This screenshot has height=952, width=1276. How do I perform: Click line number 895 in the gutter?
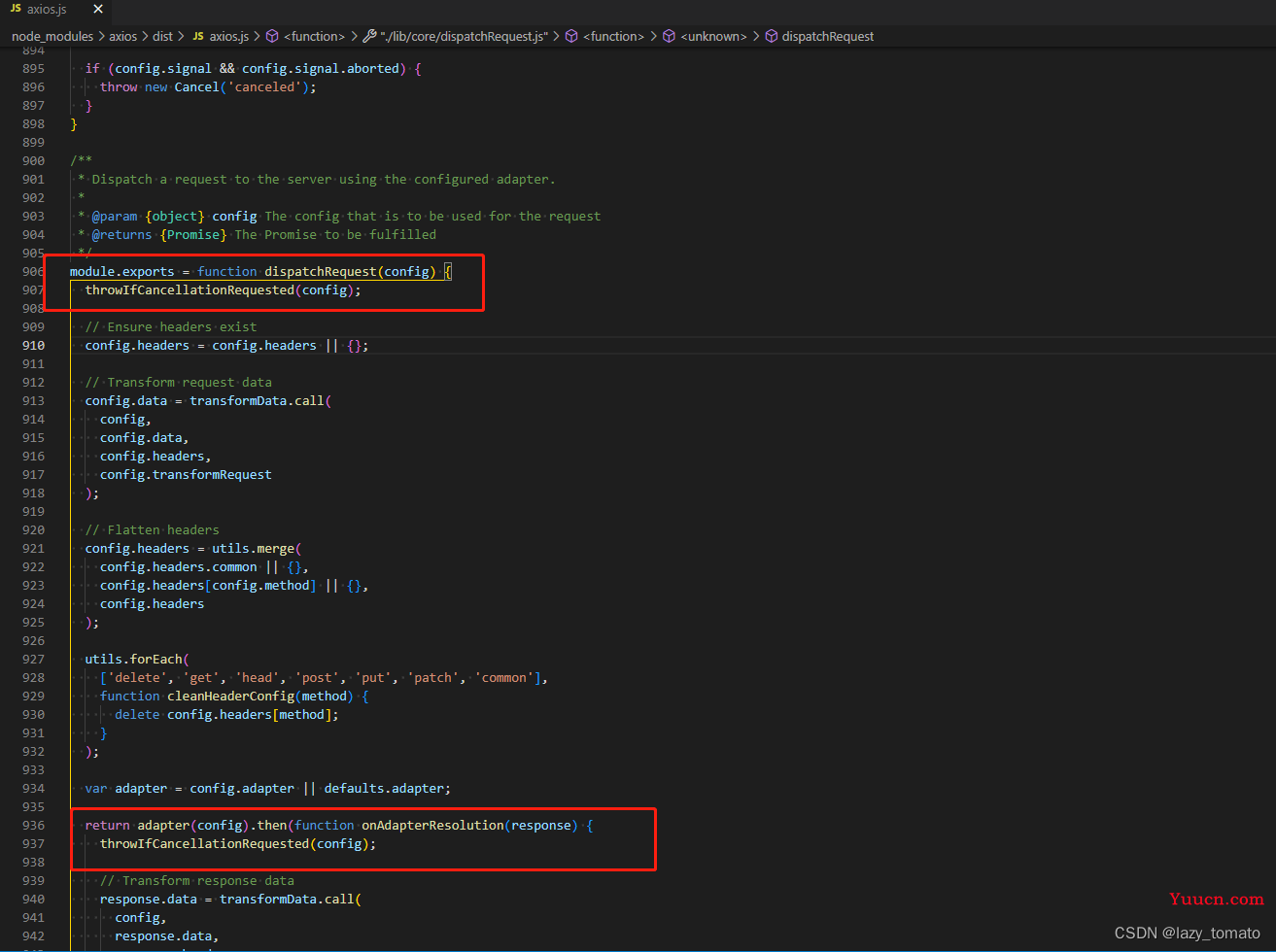(33, 68)
